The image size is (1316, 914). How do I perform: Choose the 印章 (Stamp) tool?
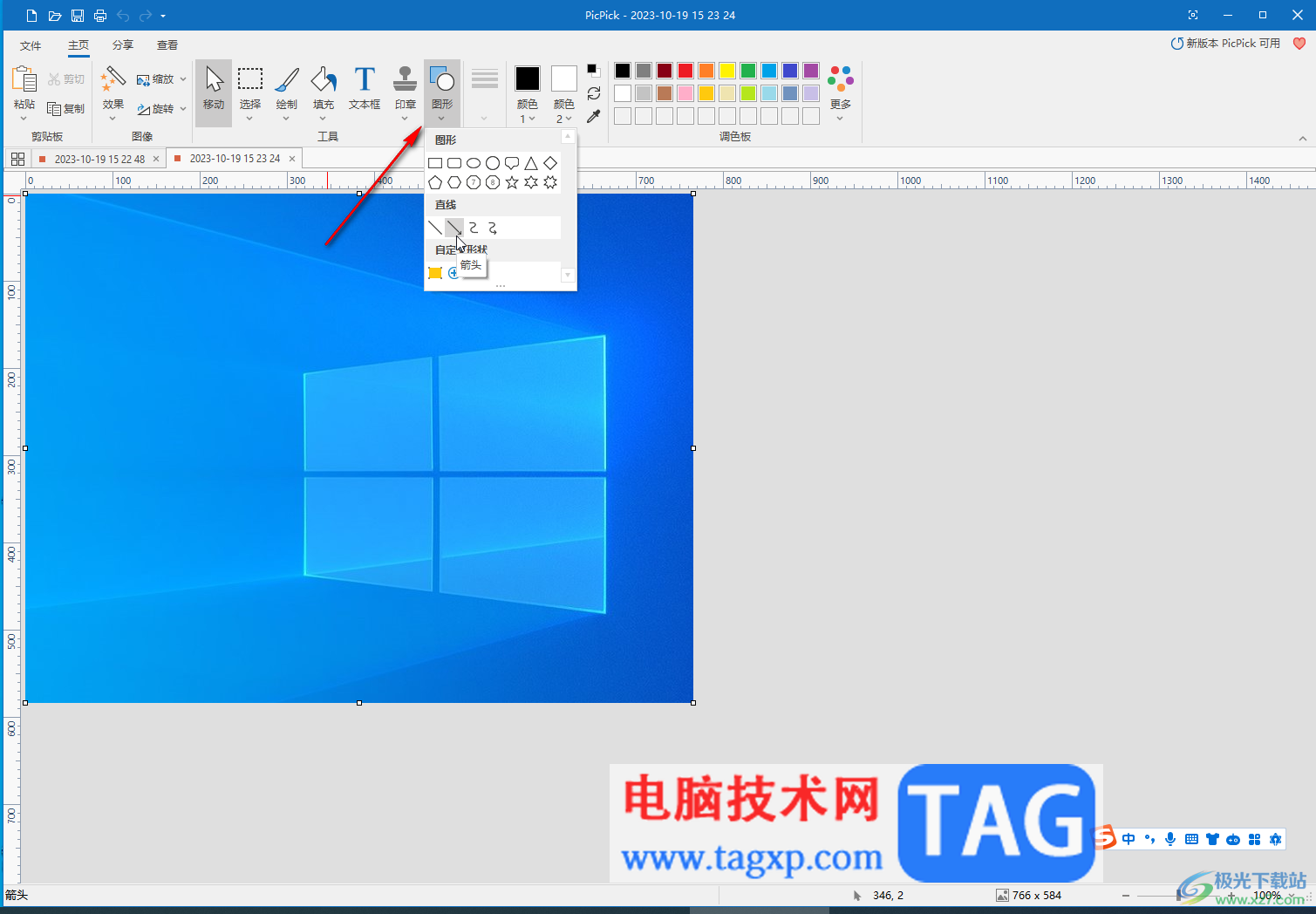coord(405,92)
